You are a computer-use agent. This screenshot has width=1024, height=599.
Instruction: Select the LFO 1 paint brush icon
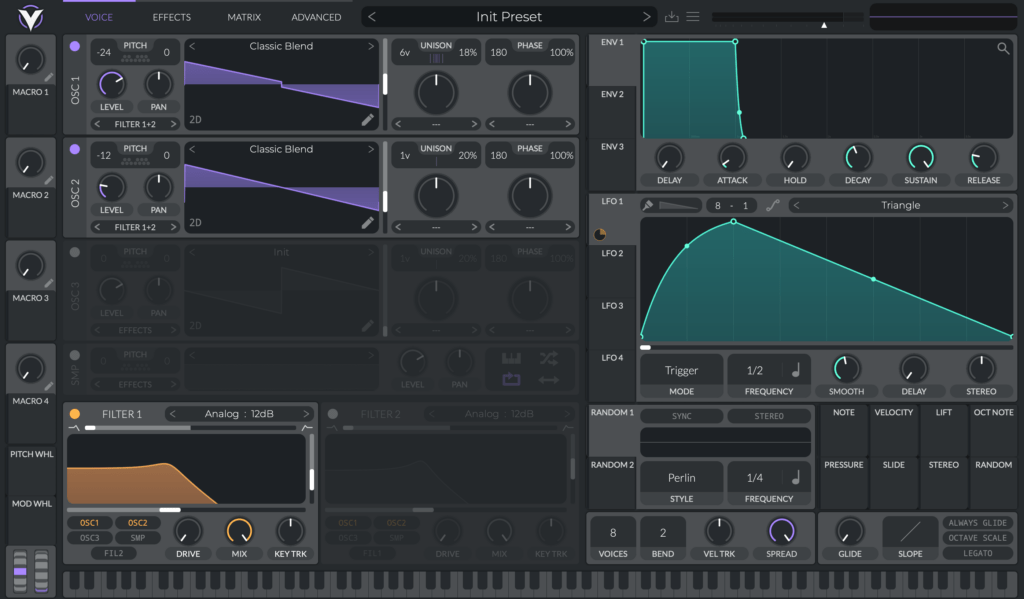coord(648,205)
